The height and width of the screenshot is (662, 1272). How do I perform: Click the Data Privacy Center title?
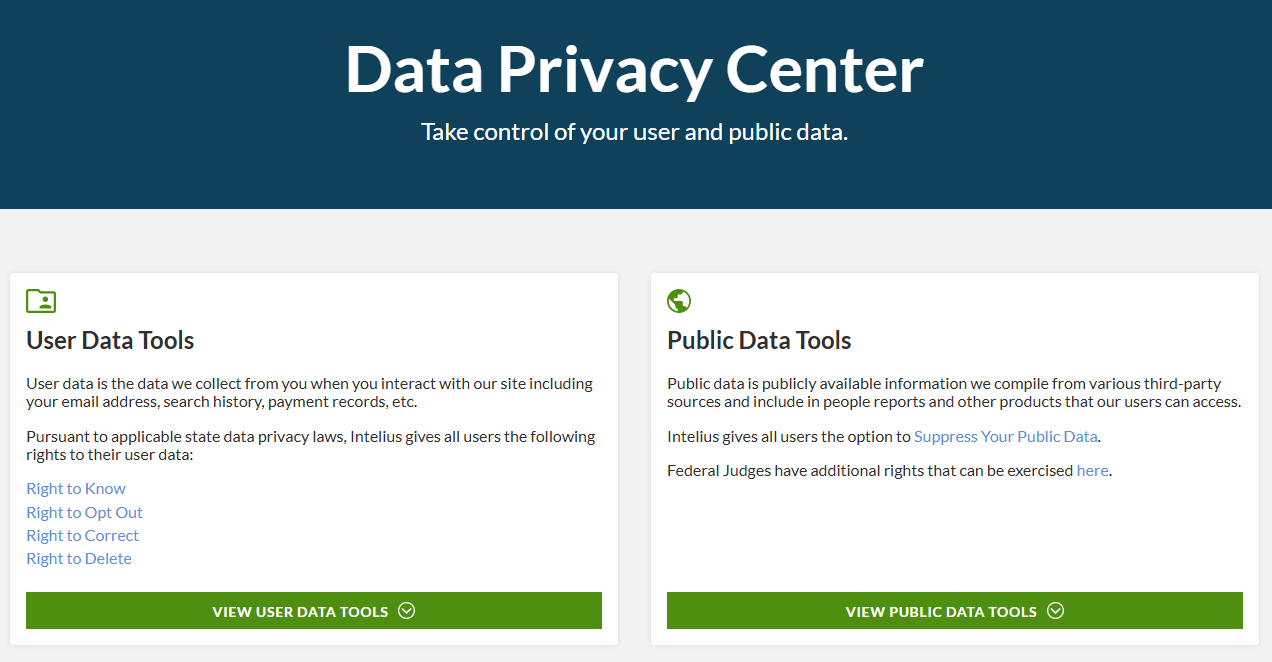pyautogui.click(x=634, y=70)
